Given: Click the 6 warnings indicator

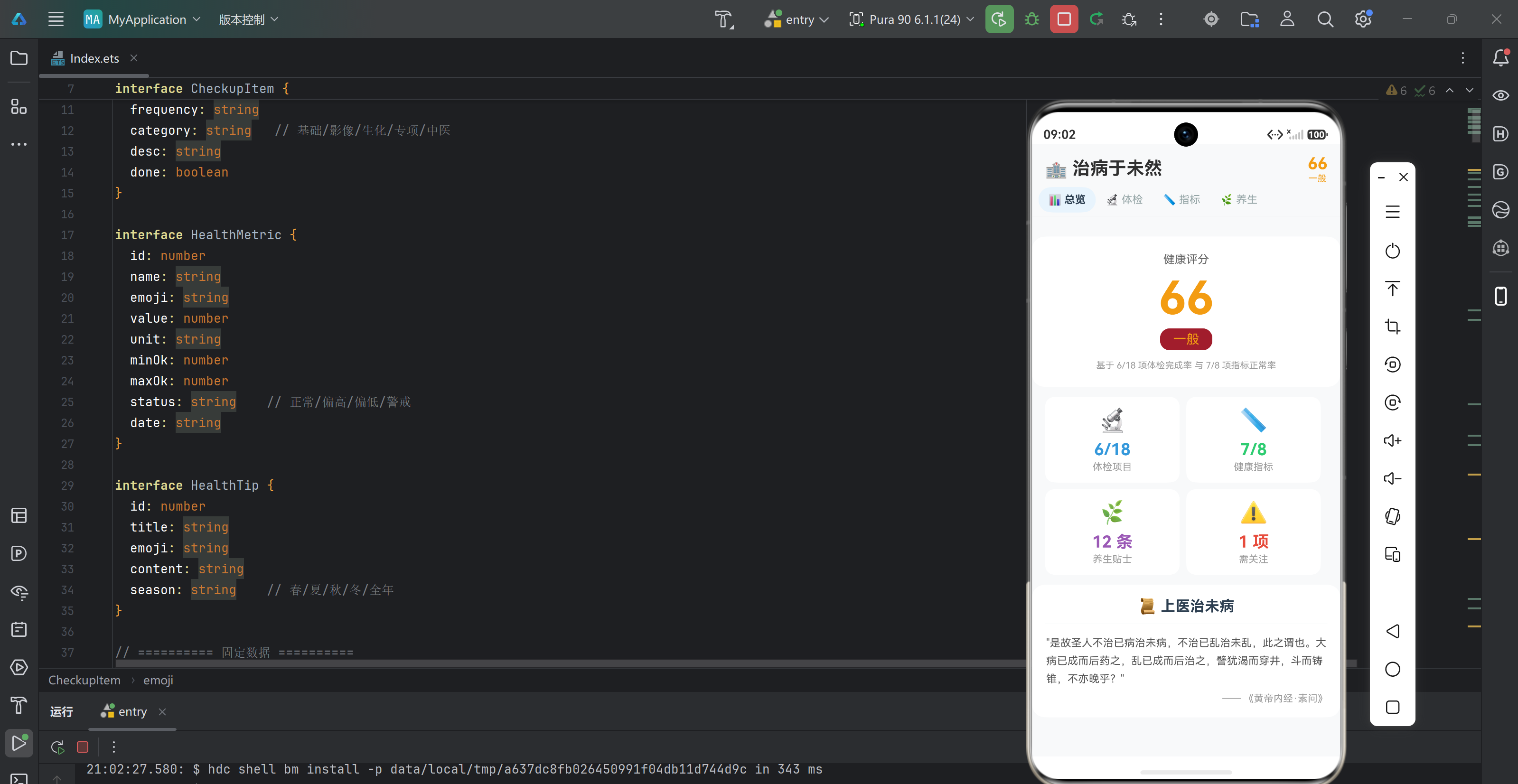Looking at the screenshot, I should (x=1396, y=90).
